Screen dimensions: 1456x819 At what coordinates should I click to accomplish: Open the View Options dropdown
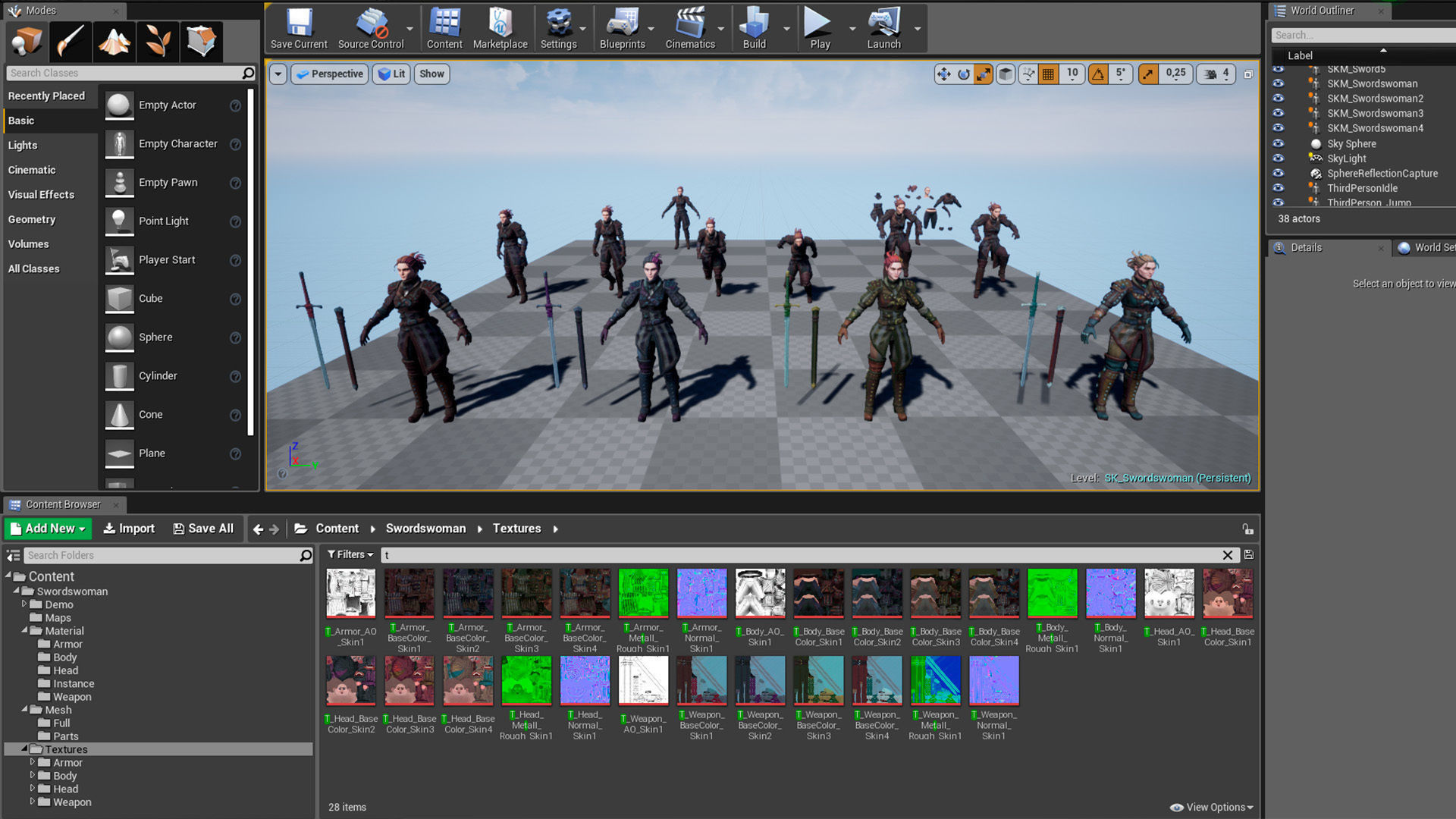pyautogui.click(x=1212, y=807)
